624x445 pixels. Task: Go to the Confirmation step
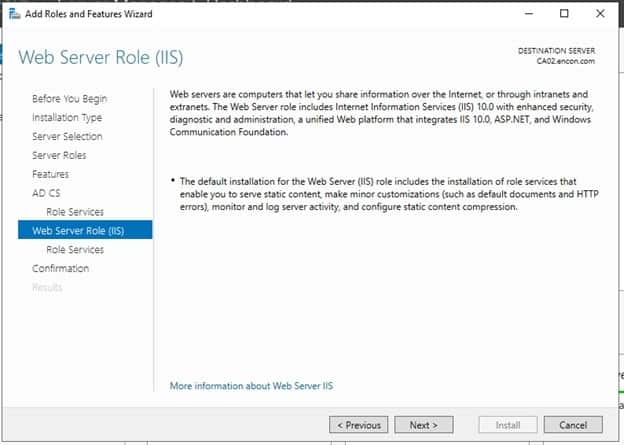pos(60,269)
